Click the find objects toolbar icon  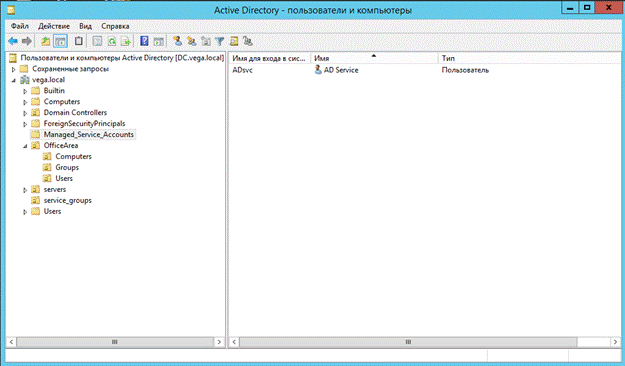234,41
